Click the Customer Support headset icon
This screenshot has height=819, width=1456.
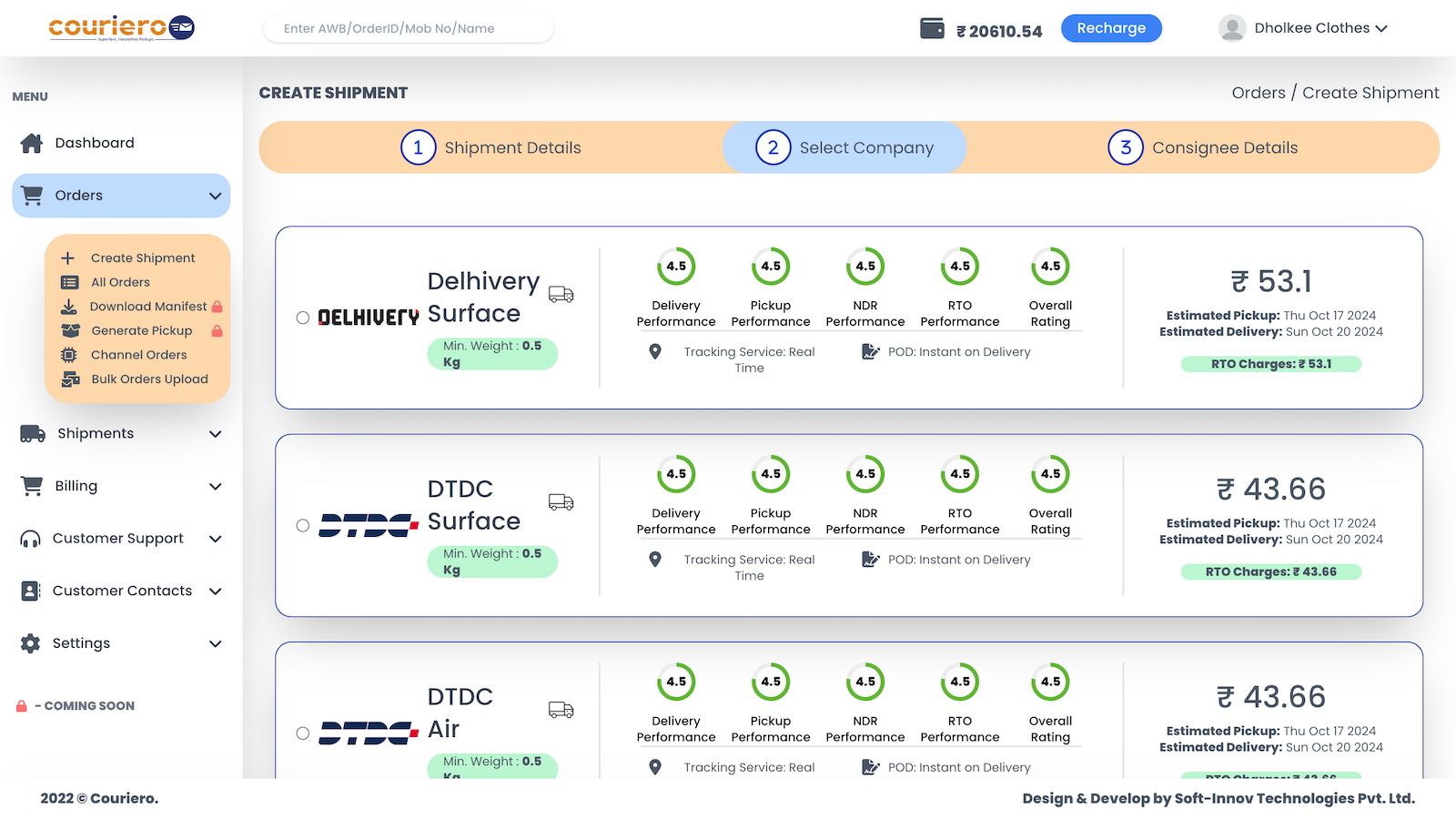30,539
